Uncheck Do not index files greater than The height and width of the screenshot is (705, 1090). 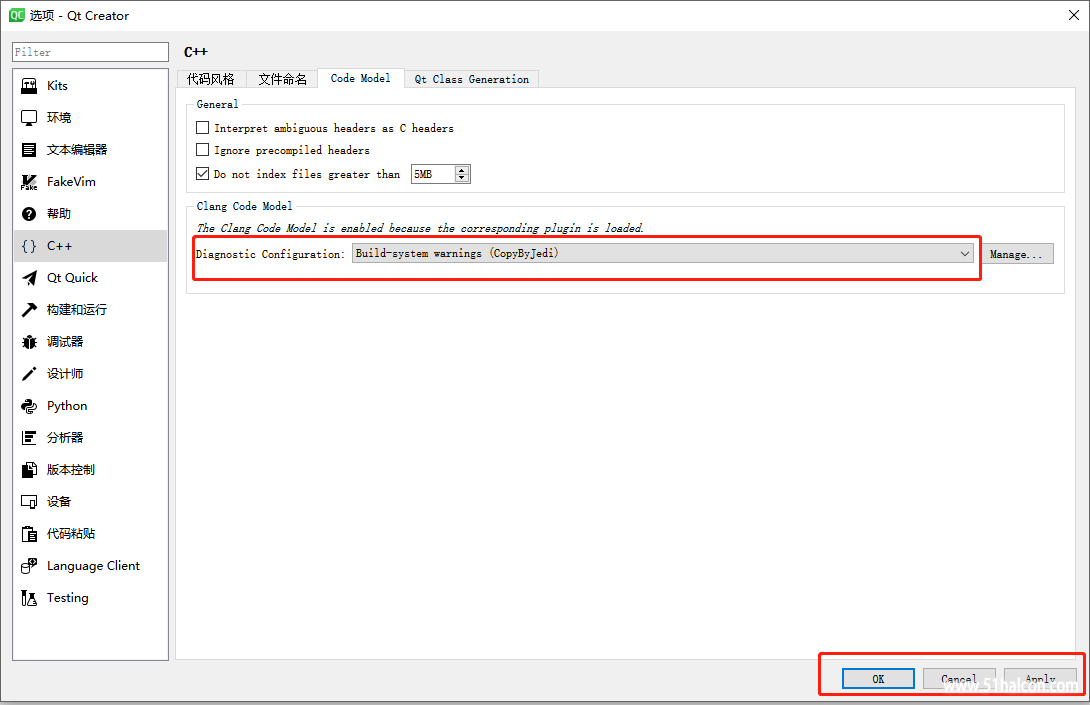[x=202, y=174]
